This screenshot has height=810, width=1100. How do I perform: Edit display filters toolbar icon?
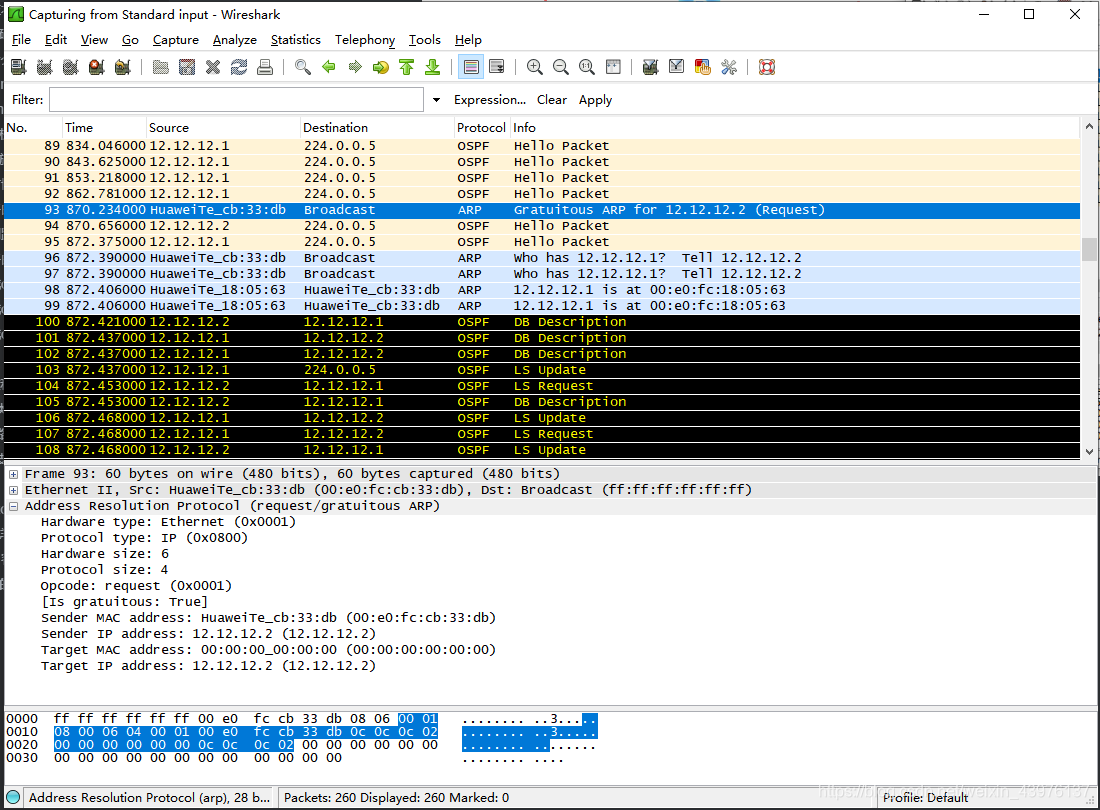[x=676, y=67]
